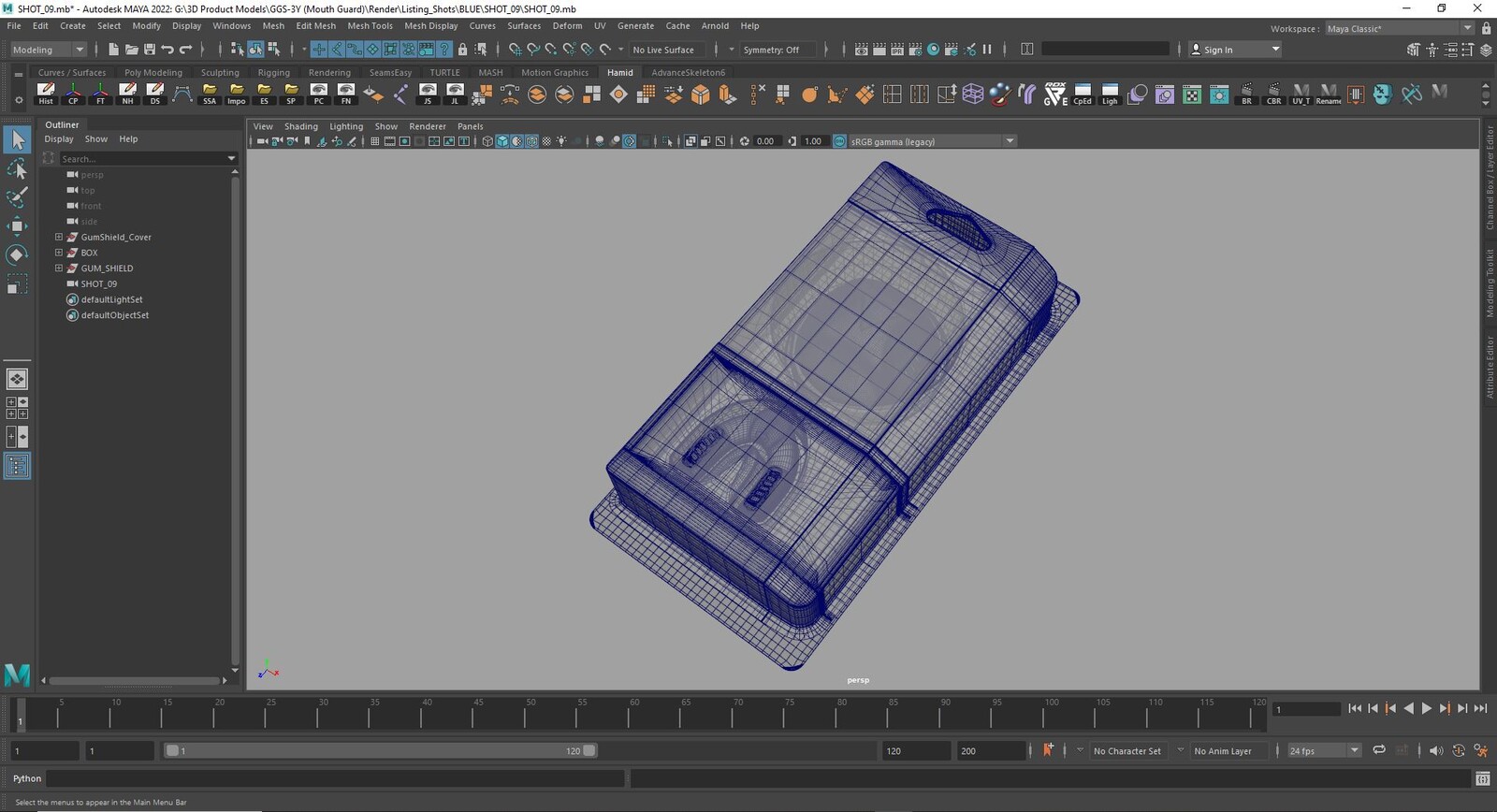The width and height of the screenshot is (1497, 812).
Task: Click the Sign In button
Action: point(1234,50)
